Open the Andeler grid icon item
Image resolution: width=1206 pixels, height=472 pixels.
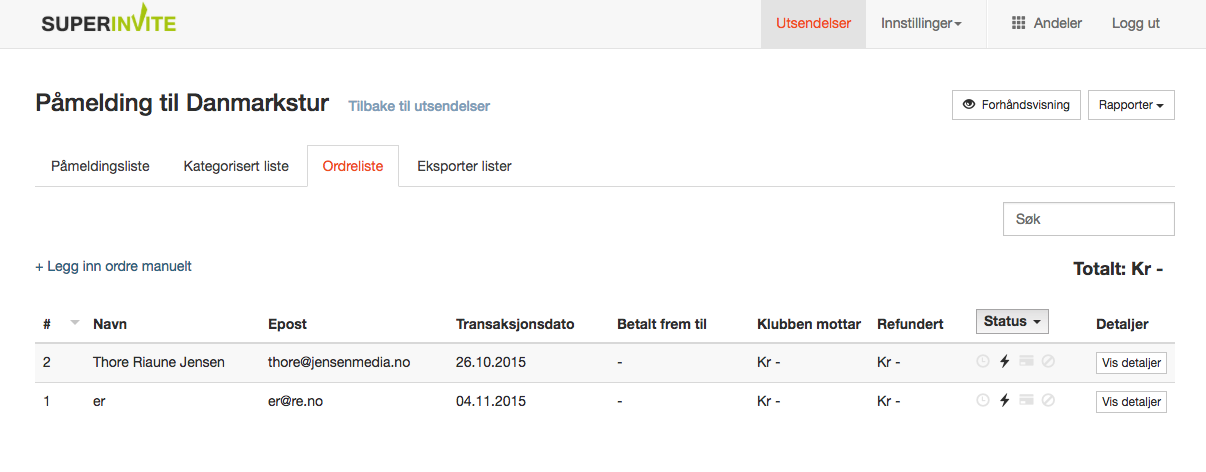[x=1046, y=23]
